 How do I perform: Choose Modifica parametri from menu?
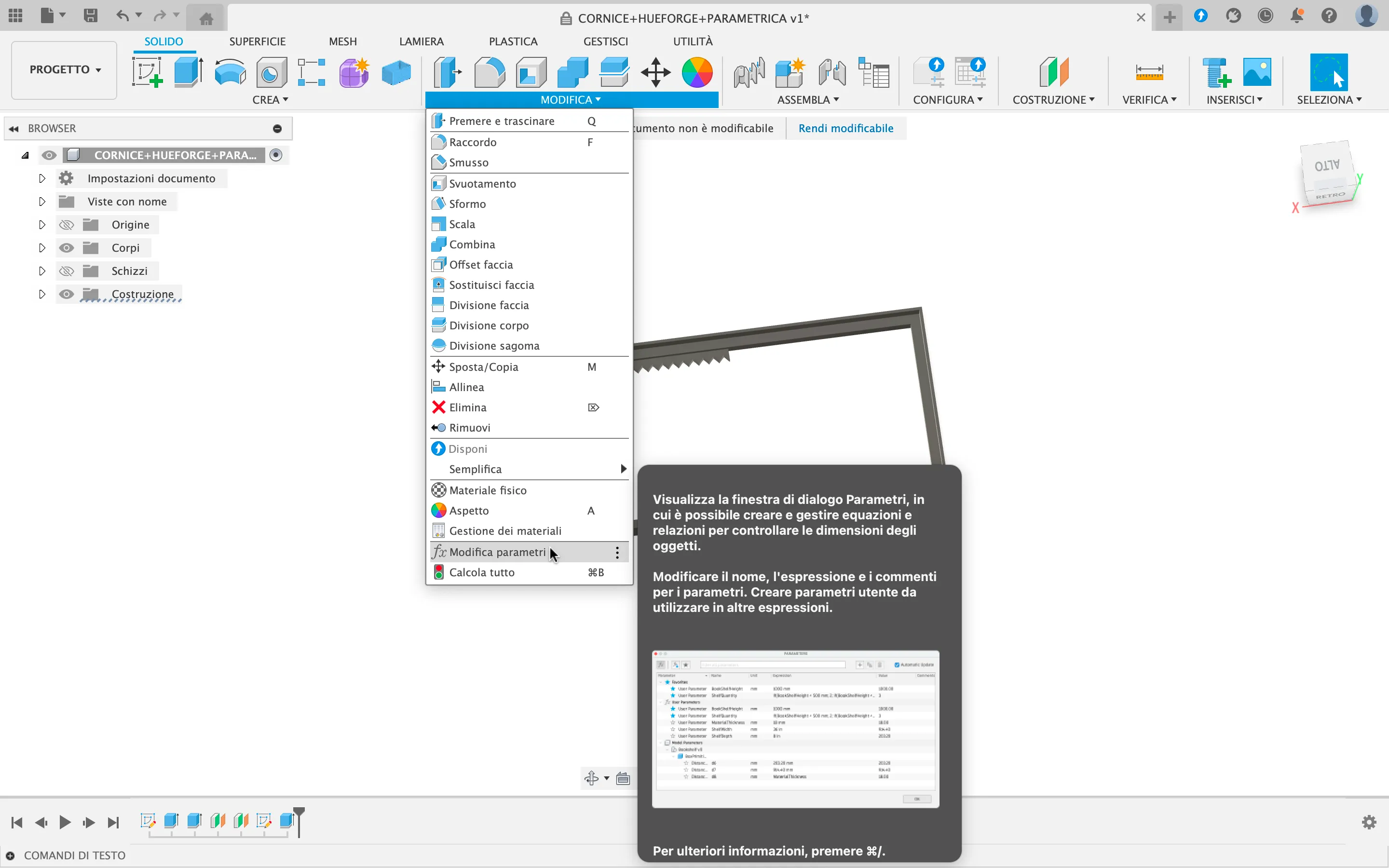(x=529, y=552)
